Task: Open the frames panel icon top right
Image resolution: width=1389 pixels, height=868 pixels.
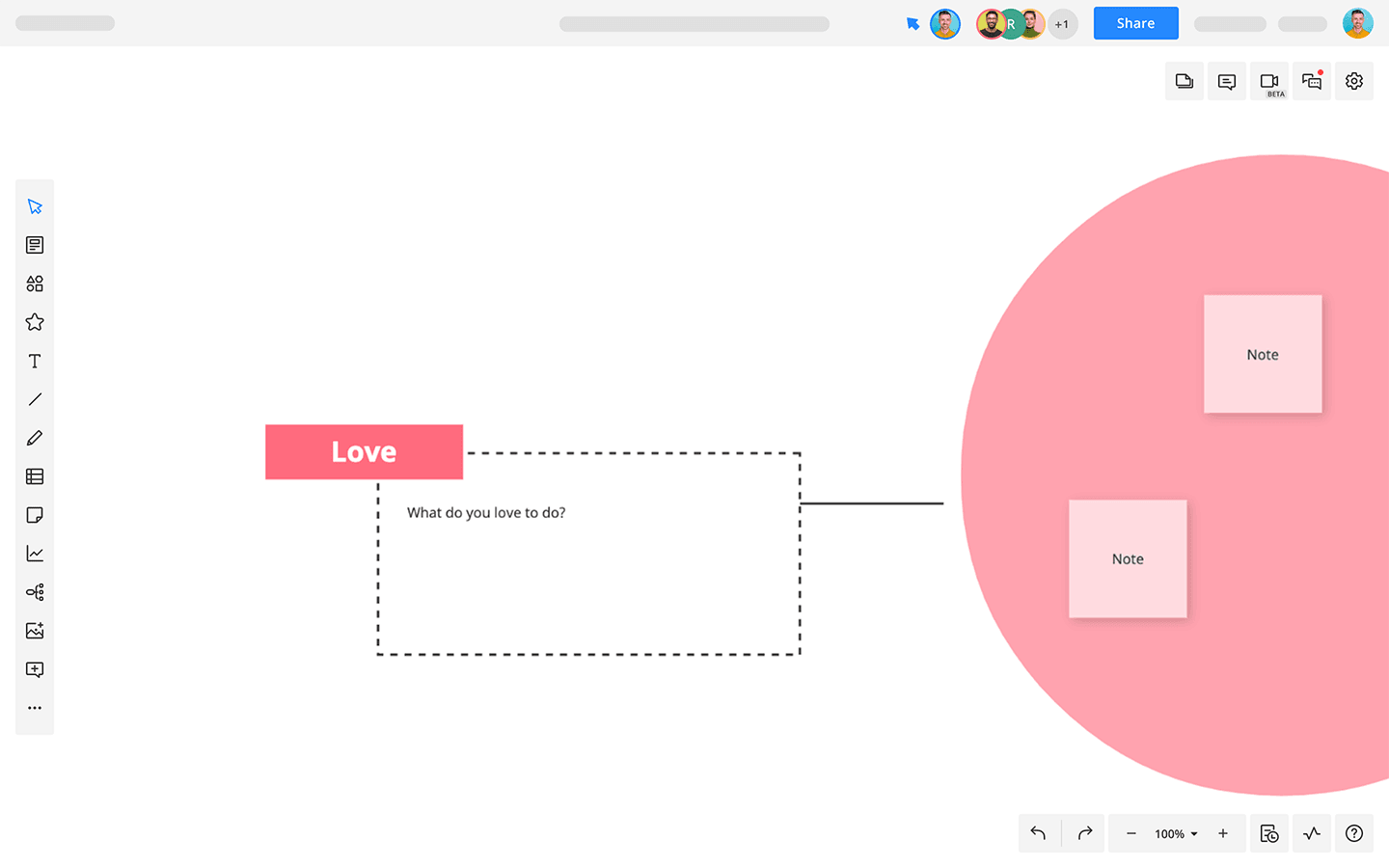Action: coord(1185,81)
